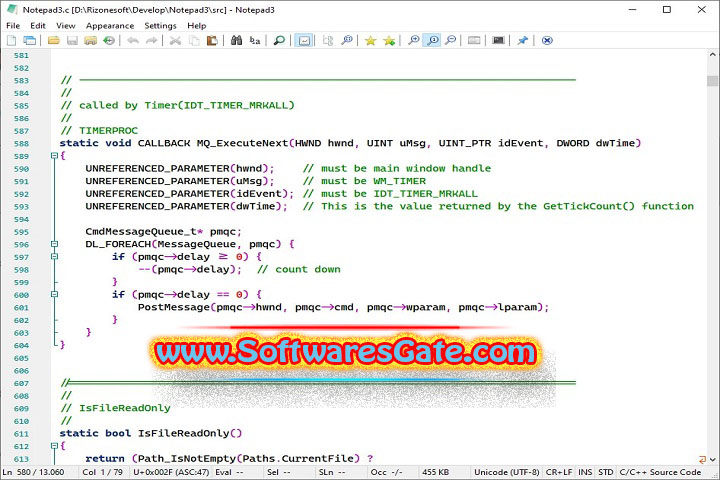Click the '// count down' comment
Screen dimensions: 720x480
[x=299, y=269]
